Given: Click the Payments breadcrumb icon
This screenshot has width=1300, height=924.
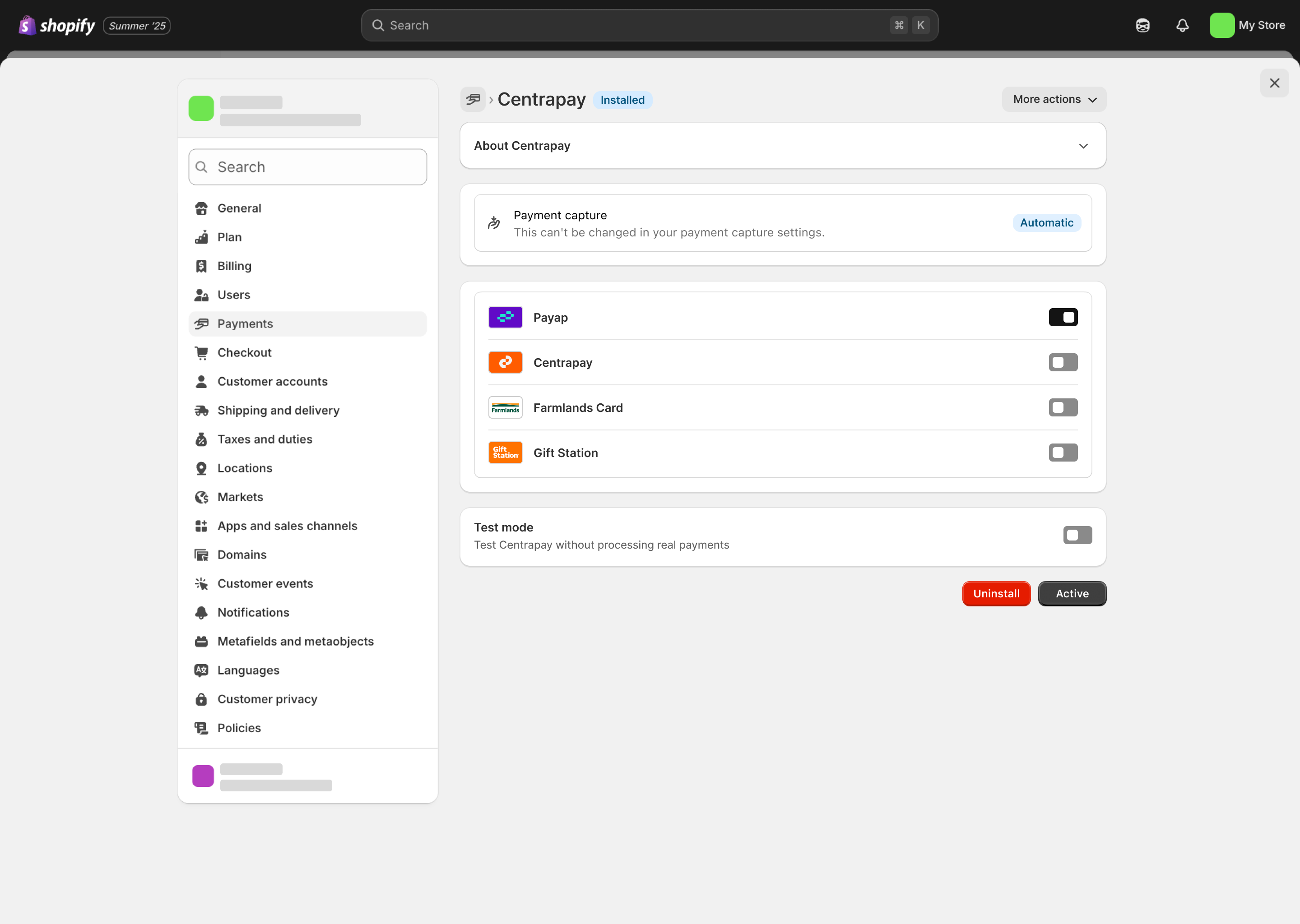Looking at the screenshot, I should (473, 100).
